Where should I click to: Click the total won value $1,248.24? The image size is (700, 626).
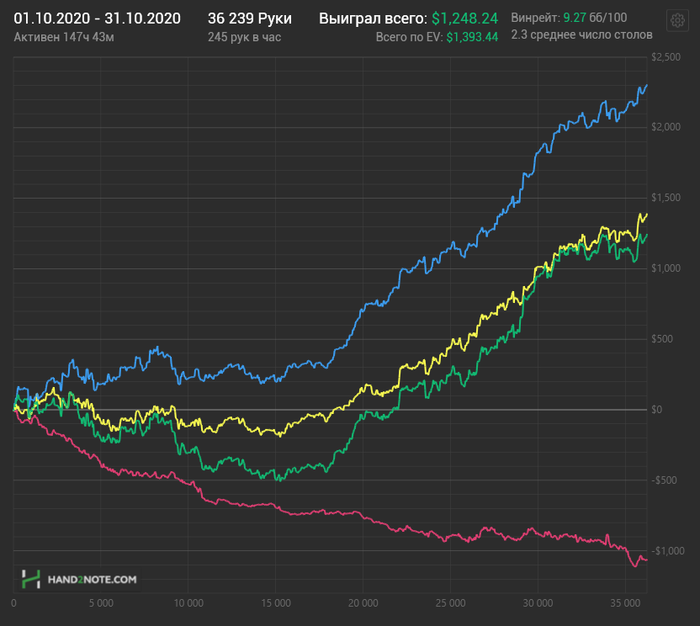pyautogui.click(x=465, y=18)
